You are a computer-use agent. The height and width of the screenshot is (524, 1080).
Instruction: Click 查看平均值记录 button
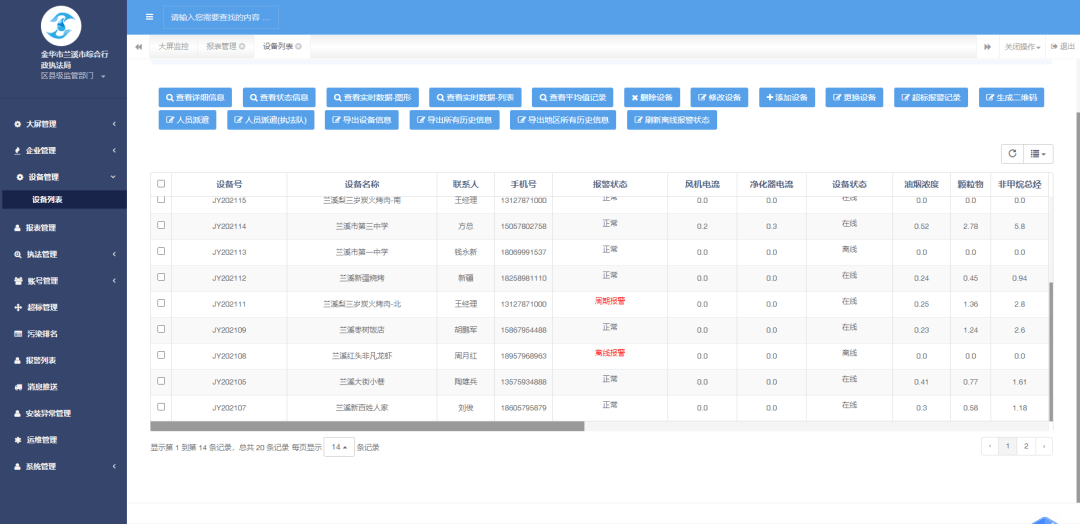572,97
